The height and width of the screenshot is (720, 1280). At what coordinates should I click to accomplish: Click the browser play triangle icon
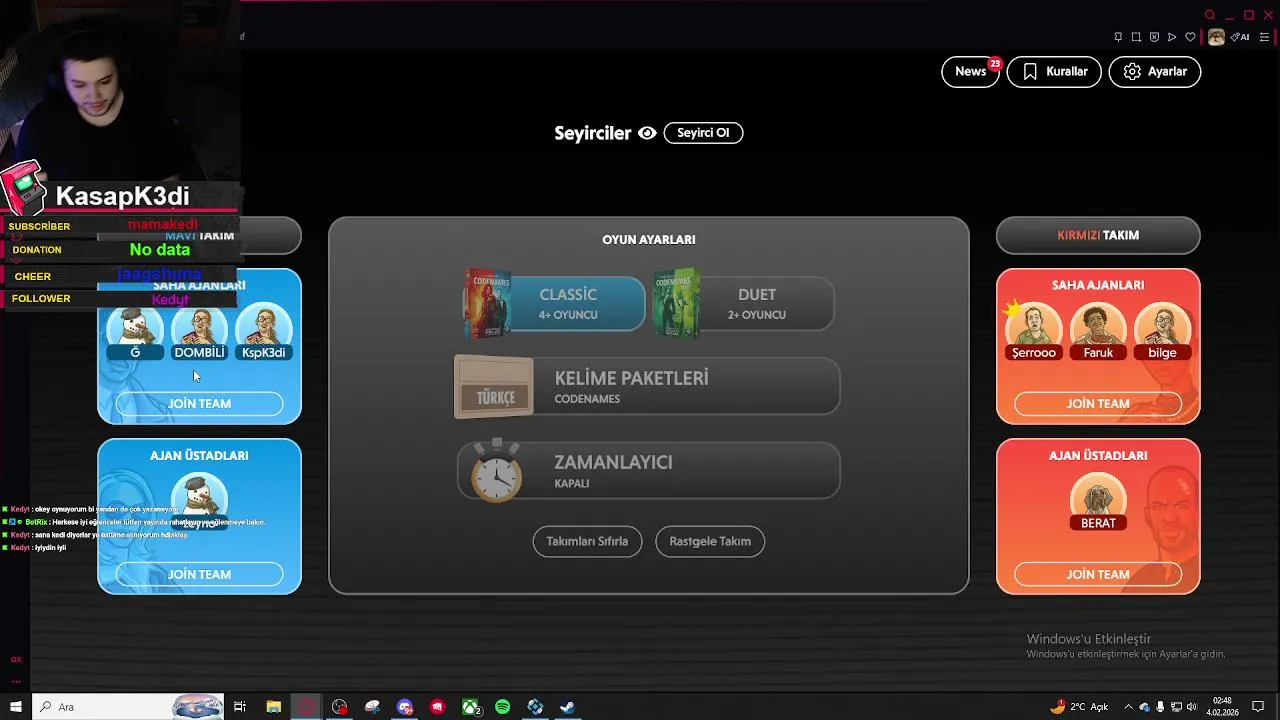point(1172,37)
